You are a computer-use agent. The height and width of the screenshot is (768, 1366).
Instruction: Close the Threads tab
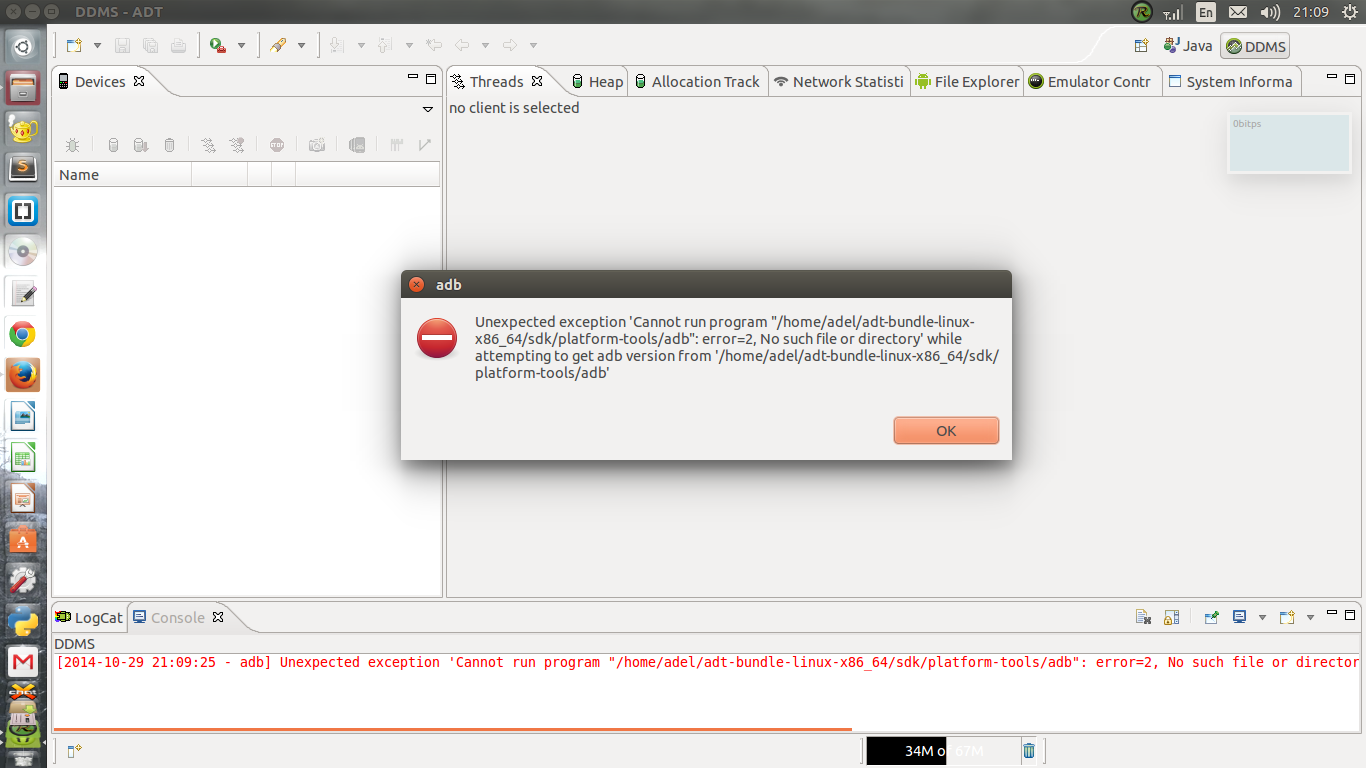click(x=537, y=81)
